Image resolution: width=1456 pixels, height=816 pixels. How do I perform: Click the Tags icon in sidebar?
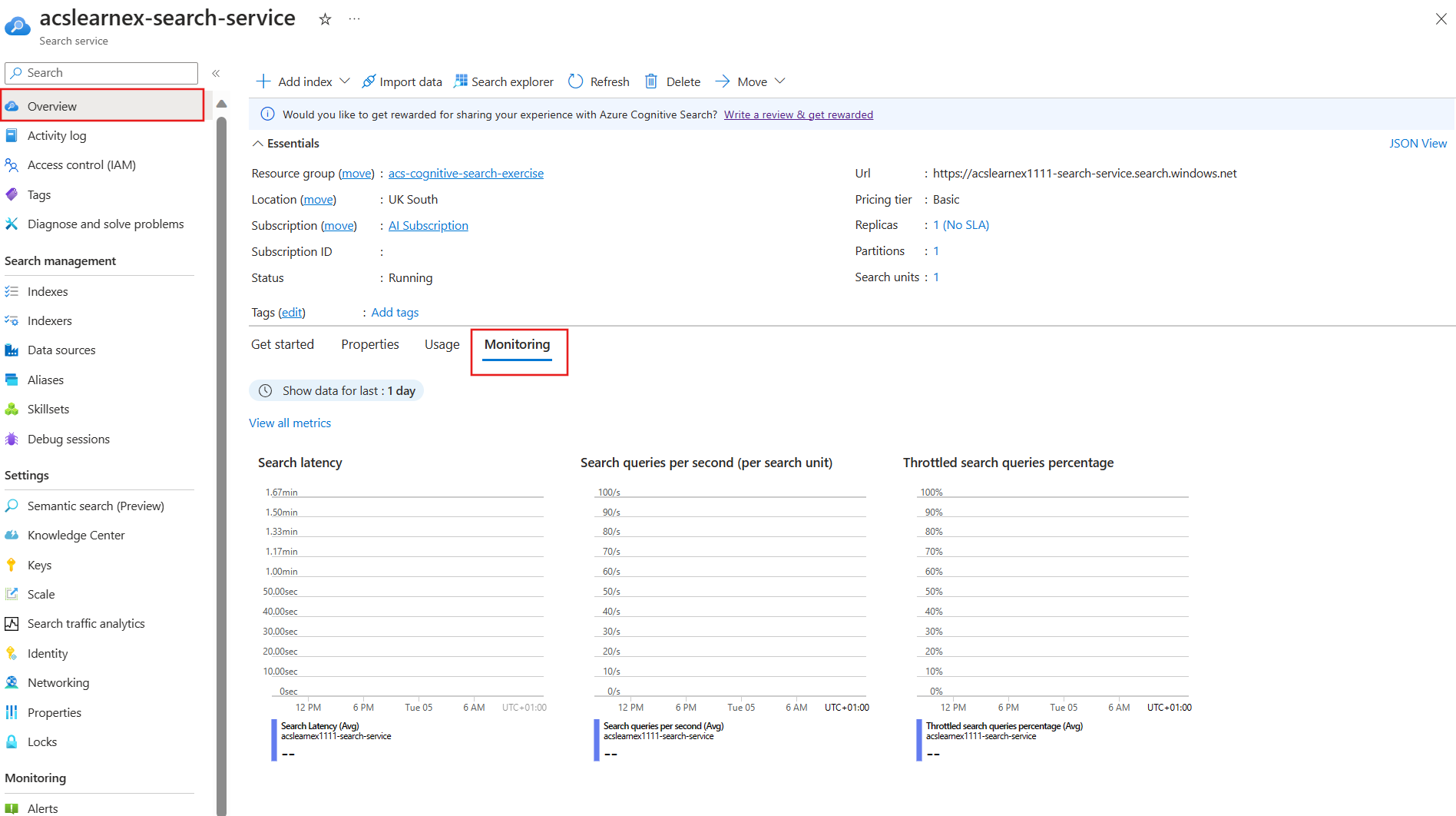point(12,194)
